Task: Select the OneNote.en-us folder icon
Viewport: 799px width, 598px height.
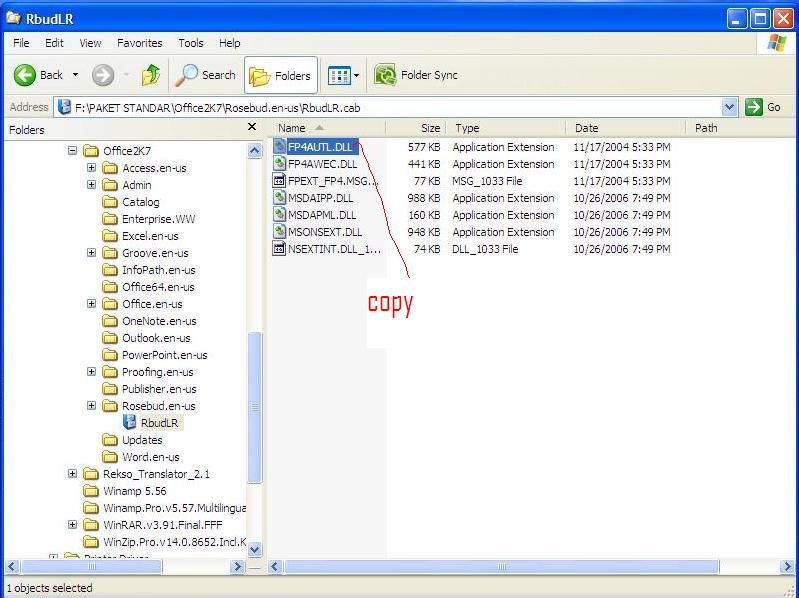Action: (x=110, y=321)
